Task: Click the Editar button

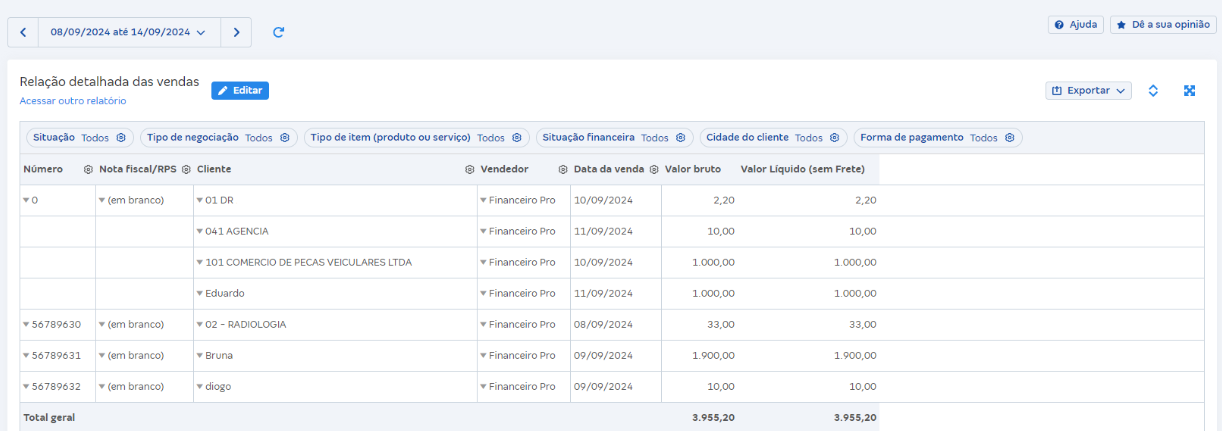Action: coord(240,91)
